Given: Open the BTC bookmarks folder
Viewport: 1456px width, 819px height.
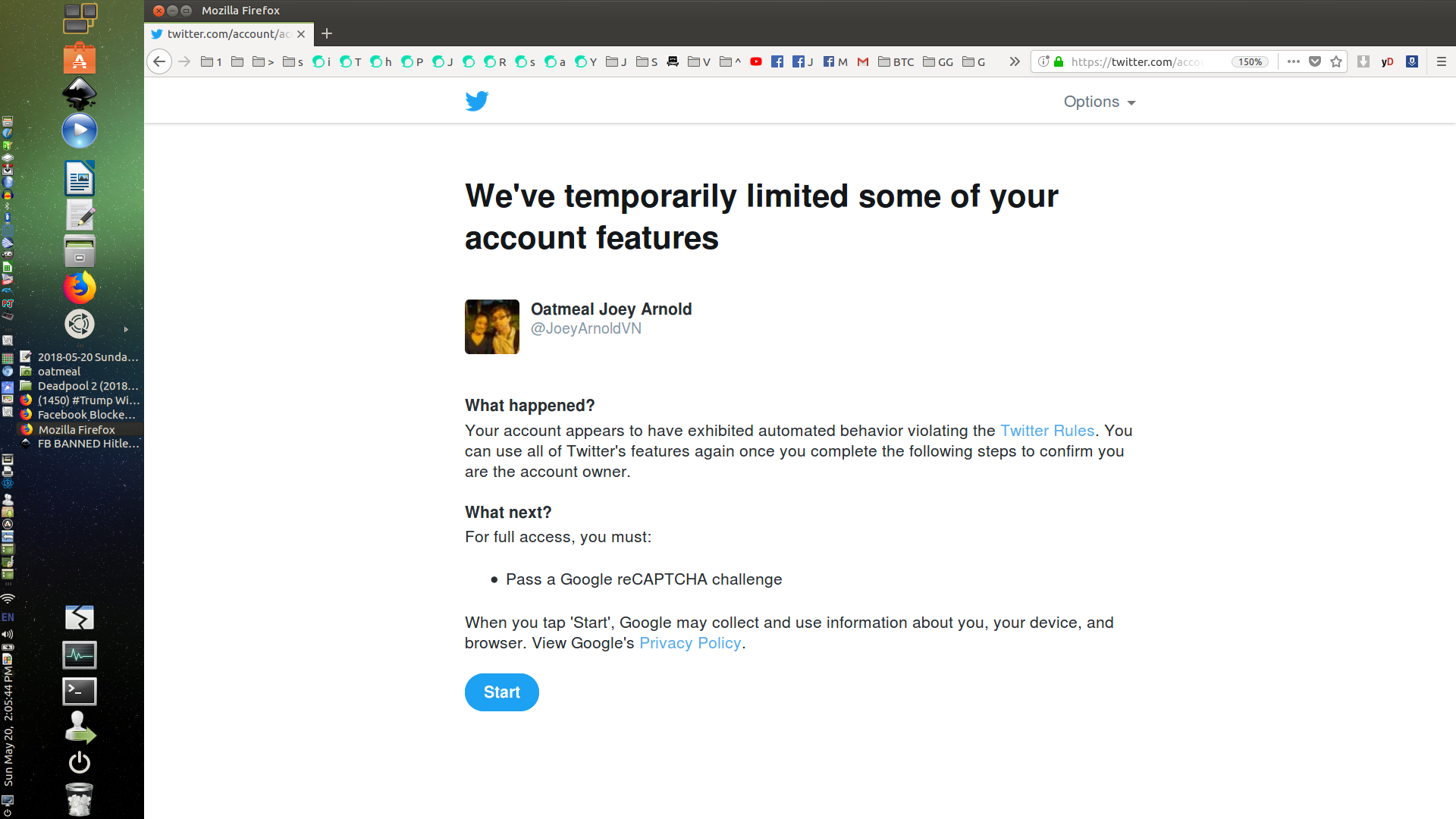Looking at the screenshot, I should click(x=896, y=61).
